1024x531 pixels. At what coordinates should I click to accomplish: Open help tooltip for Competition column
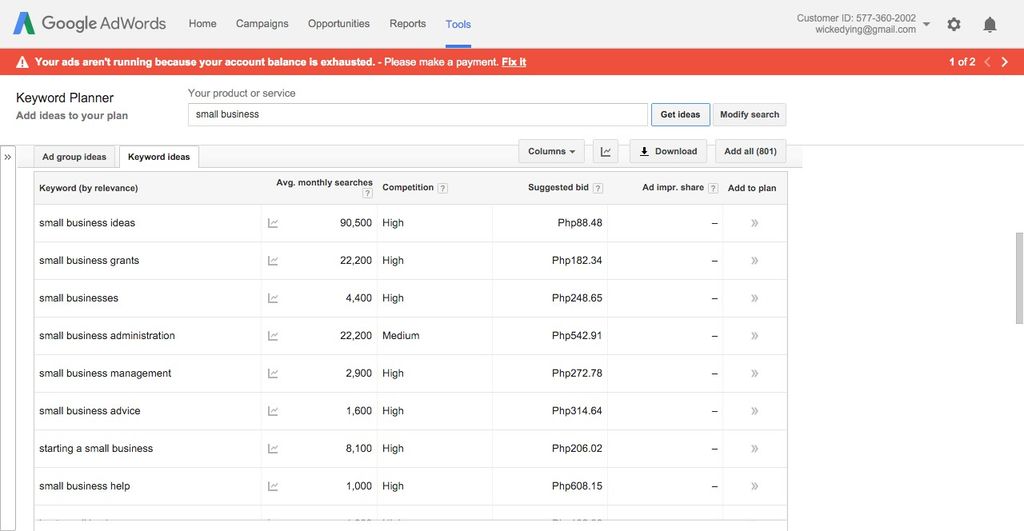coord(443,188)
